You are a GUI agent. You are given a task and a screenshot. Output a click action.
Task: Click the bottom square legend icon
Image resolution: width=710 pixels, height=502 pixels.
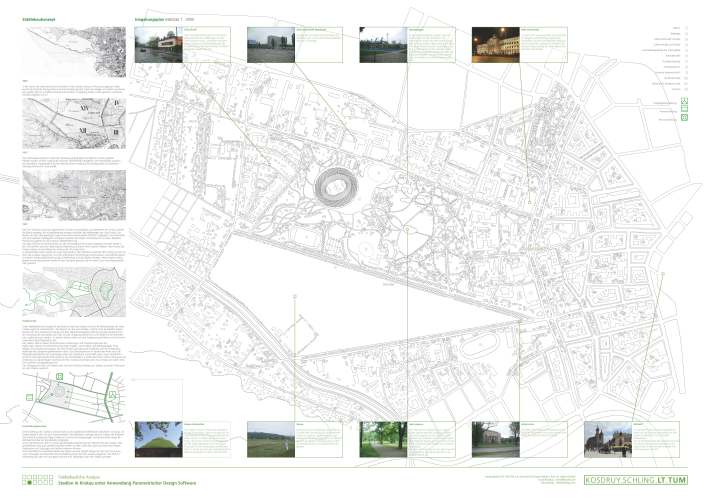[683, 119]
